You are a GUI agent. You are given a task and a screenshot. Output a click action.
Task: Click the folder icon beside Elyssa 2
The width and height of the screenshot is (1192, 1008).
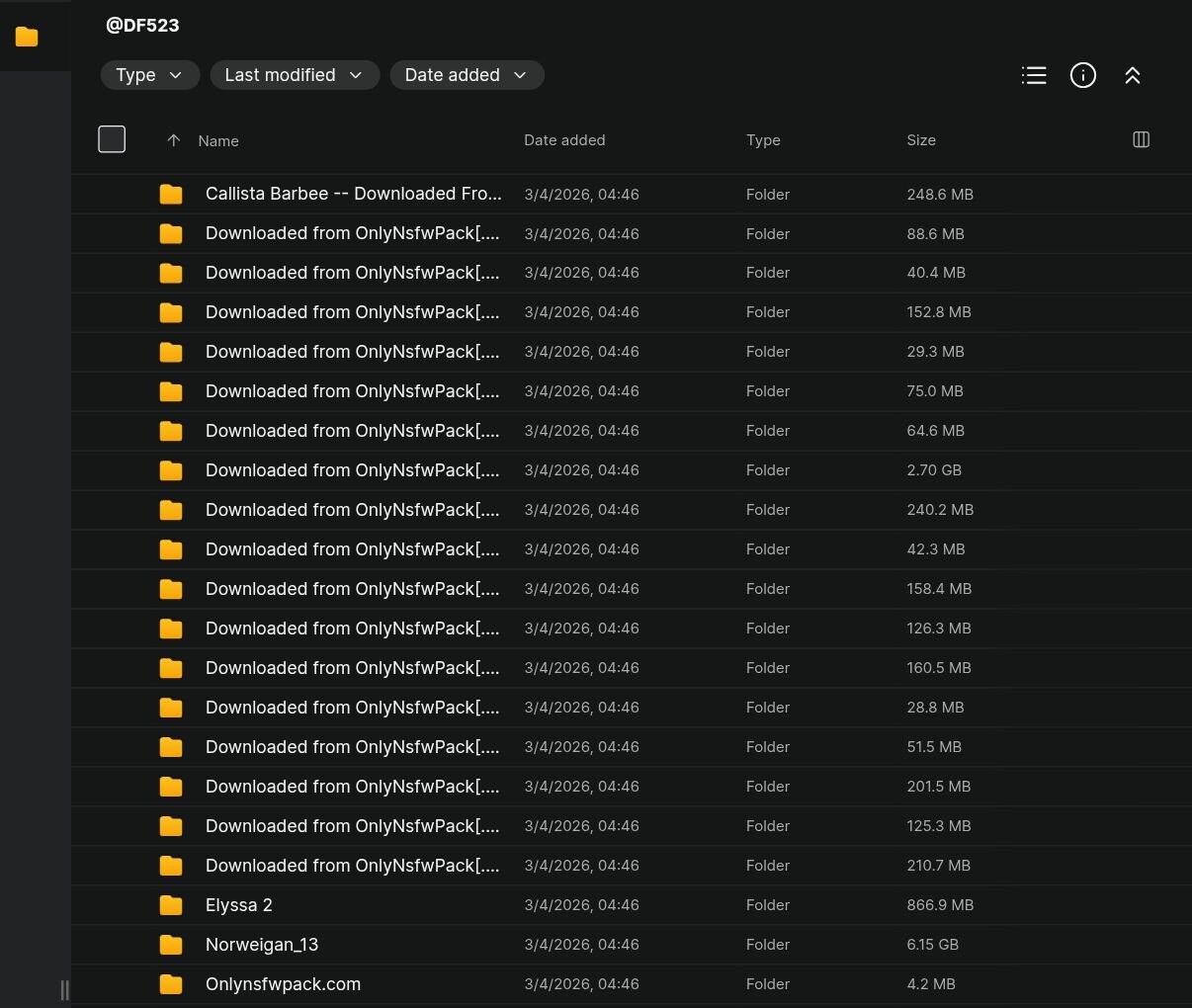171,905
